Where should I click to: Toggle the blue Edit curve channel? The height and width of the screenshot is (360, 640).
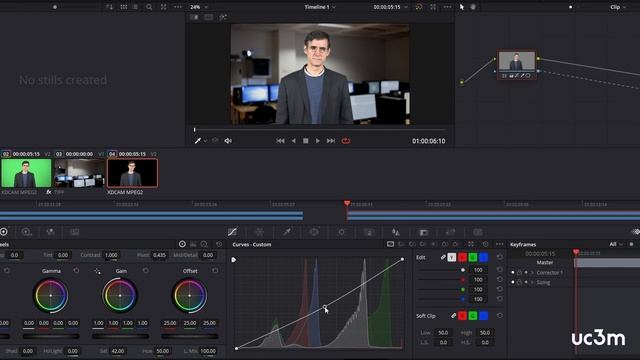[483, 257]
